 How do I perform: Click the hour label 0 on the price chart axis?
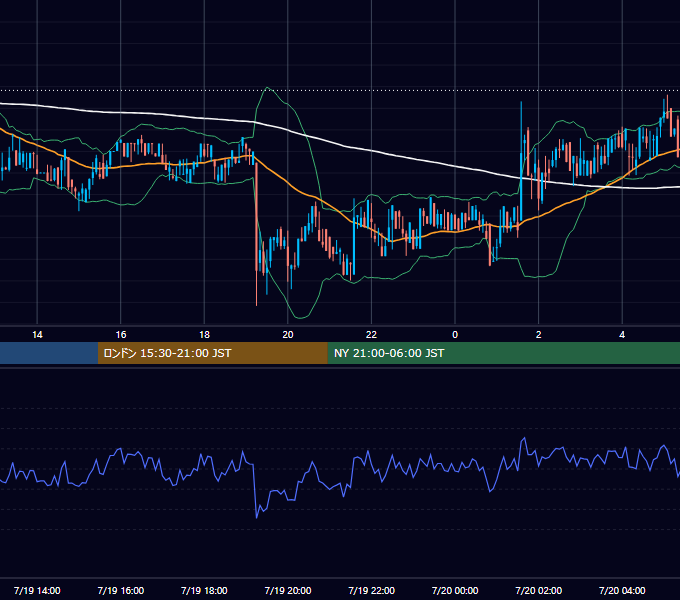(x=455, y=335)
